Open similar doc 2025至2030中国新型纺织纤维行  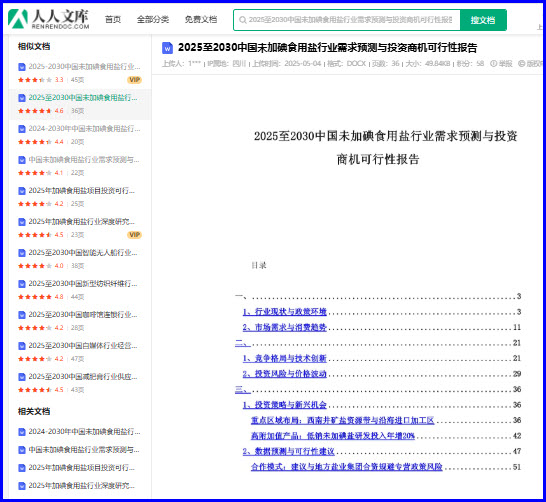click(83, 284)
